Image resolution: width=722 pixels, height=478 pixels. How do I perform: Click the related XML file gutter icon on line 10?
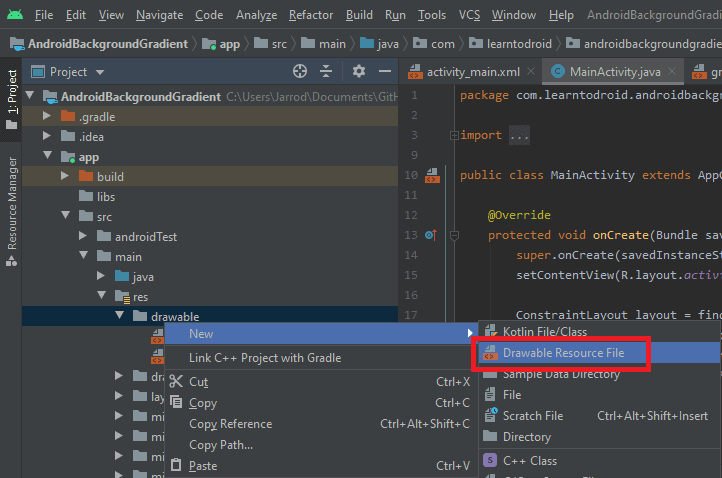tap(432, 175)
